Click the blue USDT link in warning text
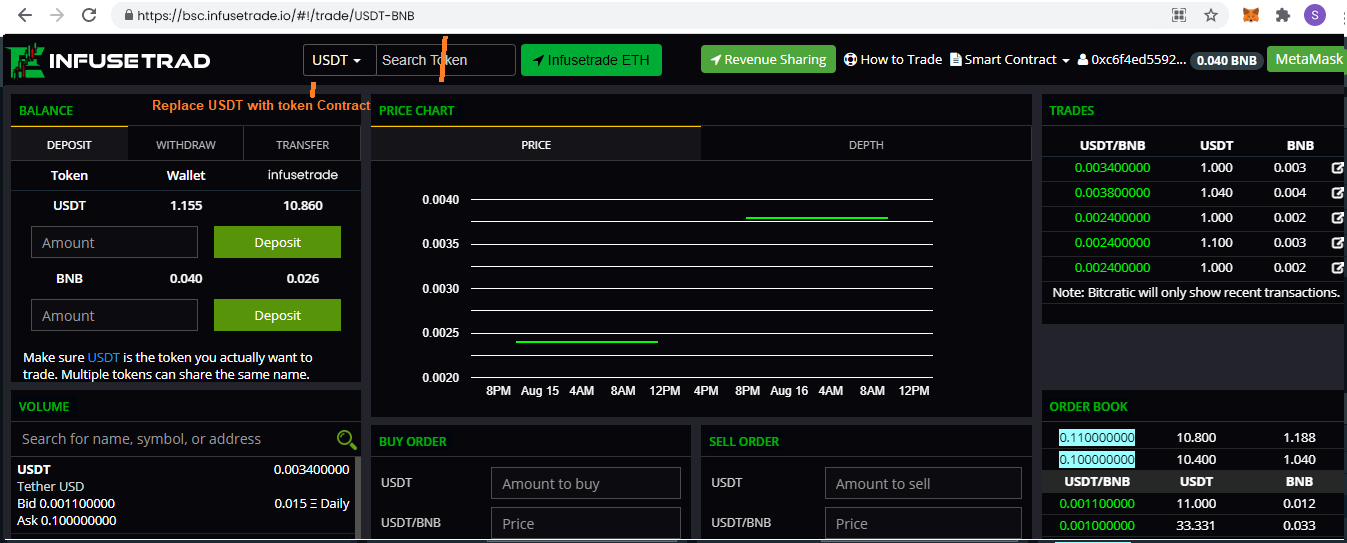The image size is (1347, 543). 103,357
